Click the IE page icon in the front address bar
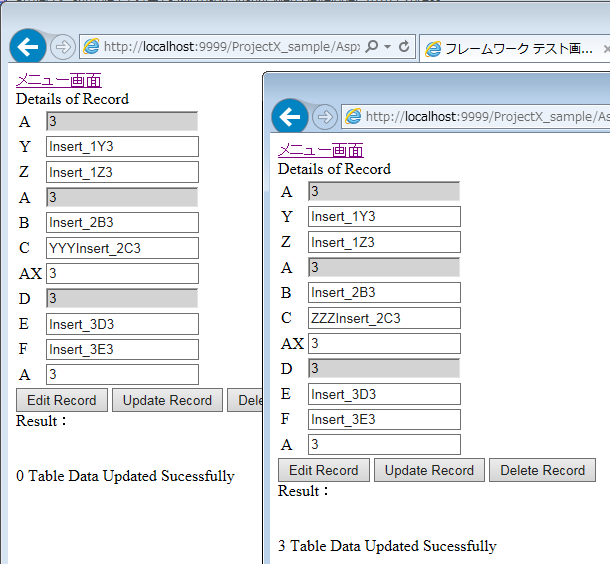Screen dimensions: 610x564 tap(353, 117)
